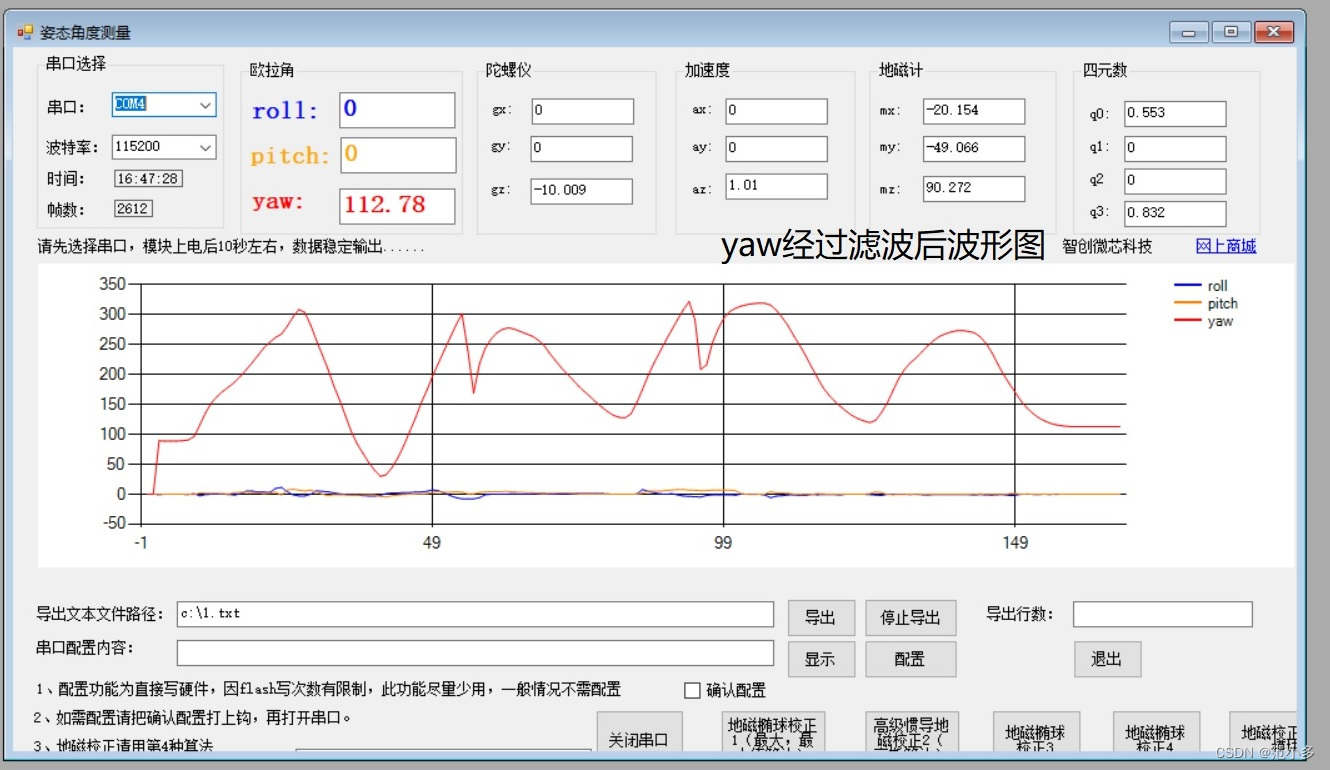Click the az field showing 1.01

[x=777, y=186]
